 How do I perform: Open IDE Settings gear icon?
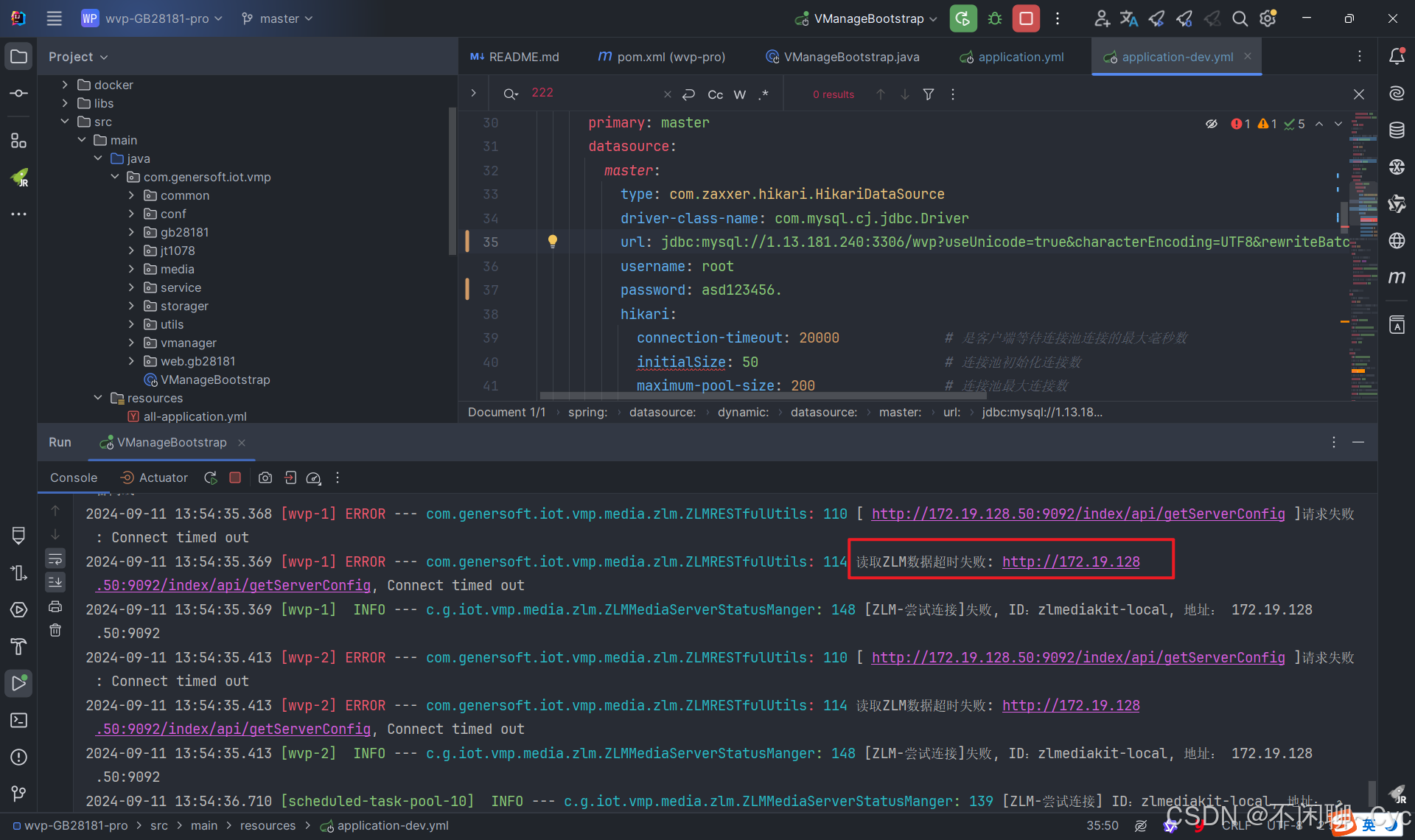[1268, 18]
